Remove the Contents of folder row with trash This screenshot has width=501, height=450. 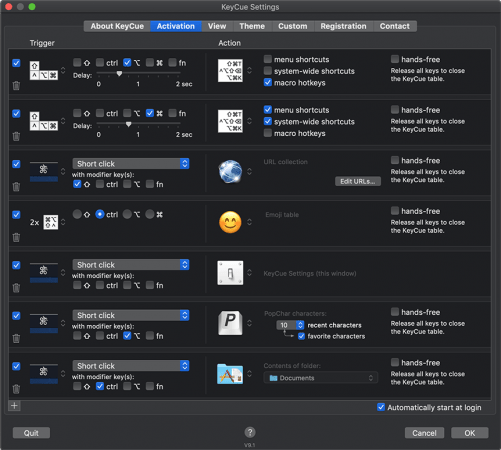(16, 389)
